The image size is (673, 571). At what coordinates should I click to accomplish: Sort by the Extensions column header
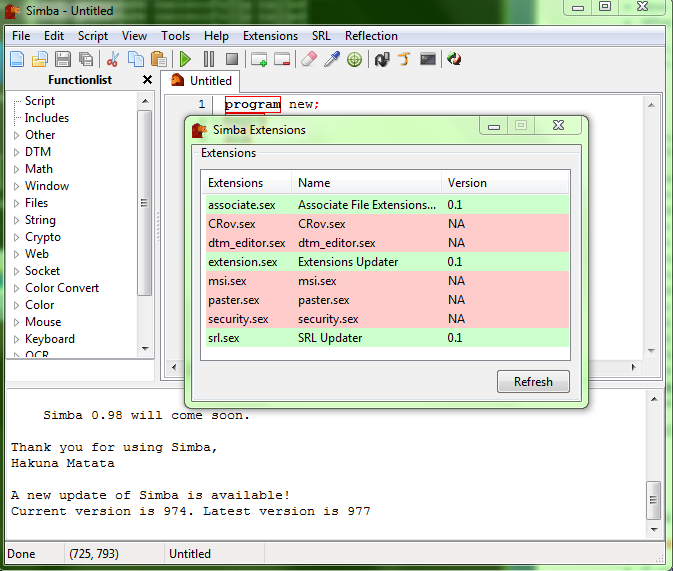246,183
